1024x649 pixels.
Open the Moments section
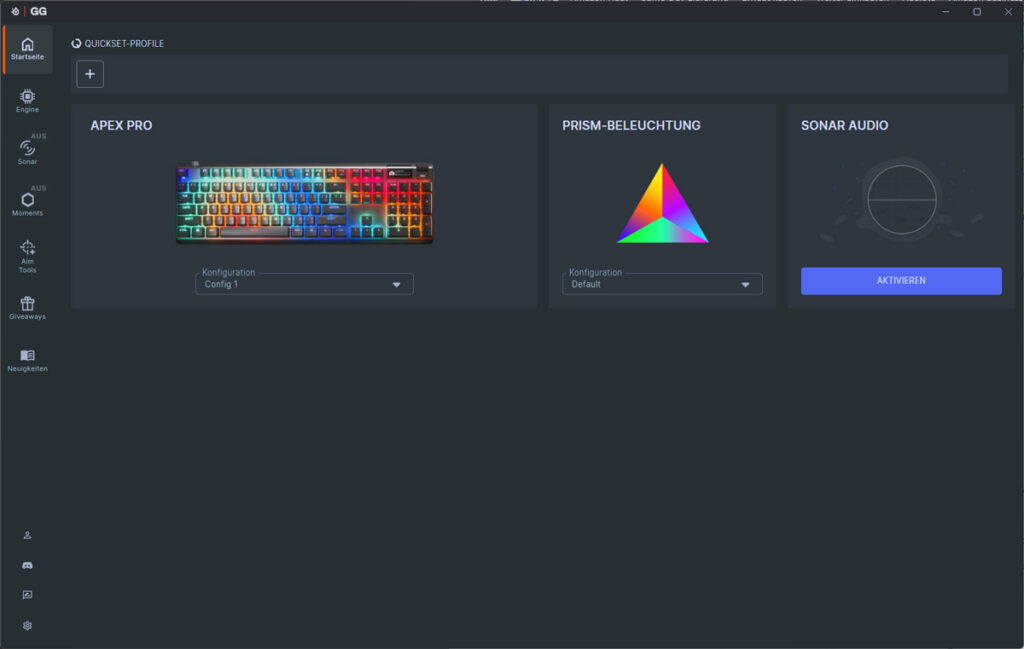[27, 204]
